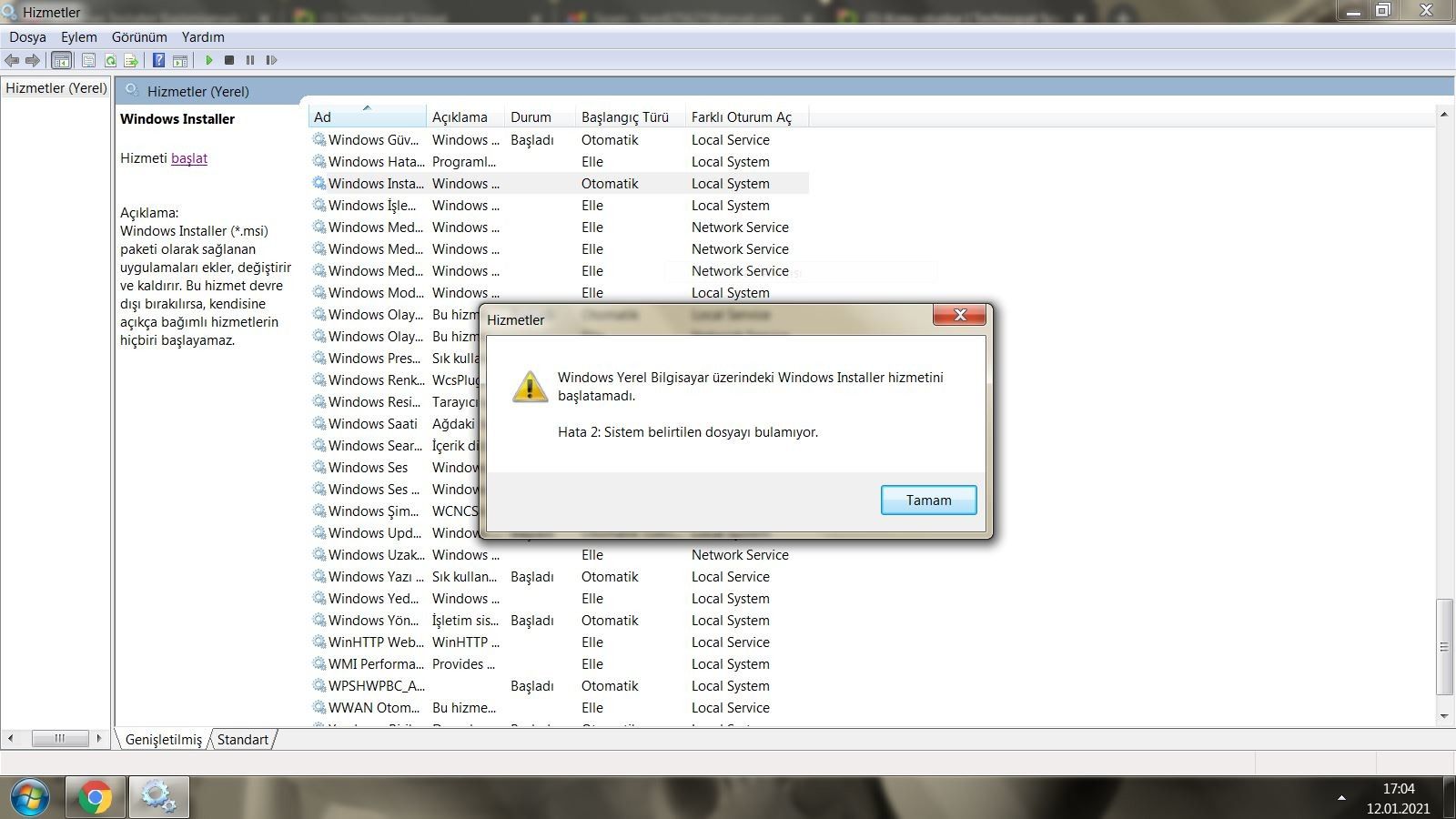This screenshot has width=1456, height=819.
Task: Select the Windows Şim... service name
Action: point(374,511)
